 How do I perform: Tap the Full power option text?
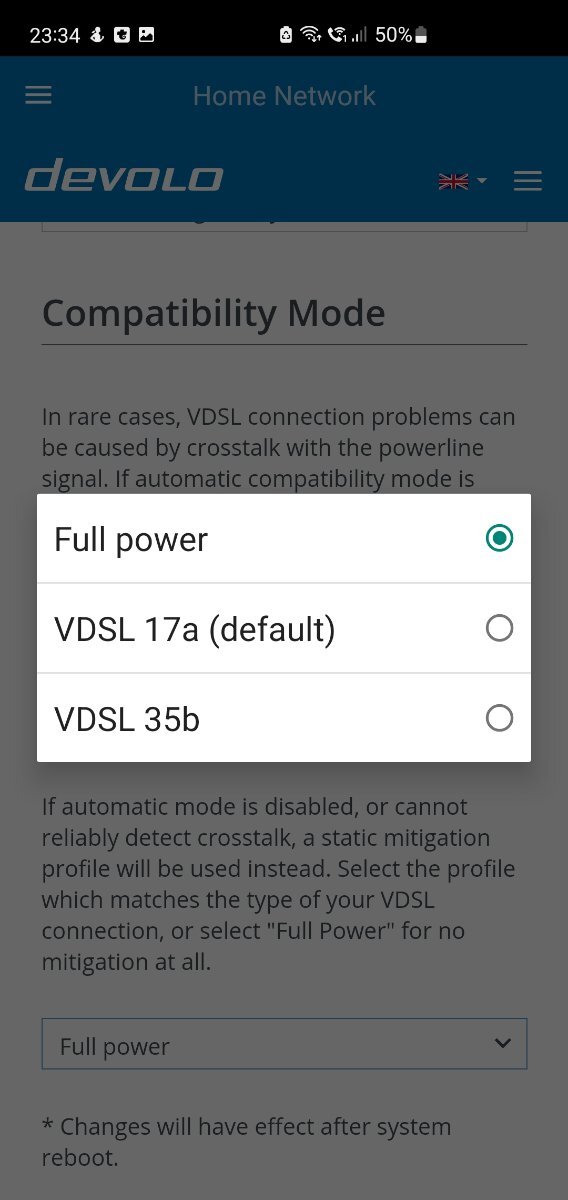(131, 540)
